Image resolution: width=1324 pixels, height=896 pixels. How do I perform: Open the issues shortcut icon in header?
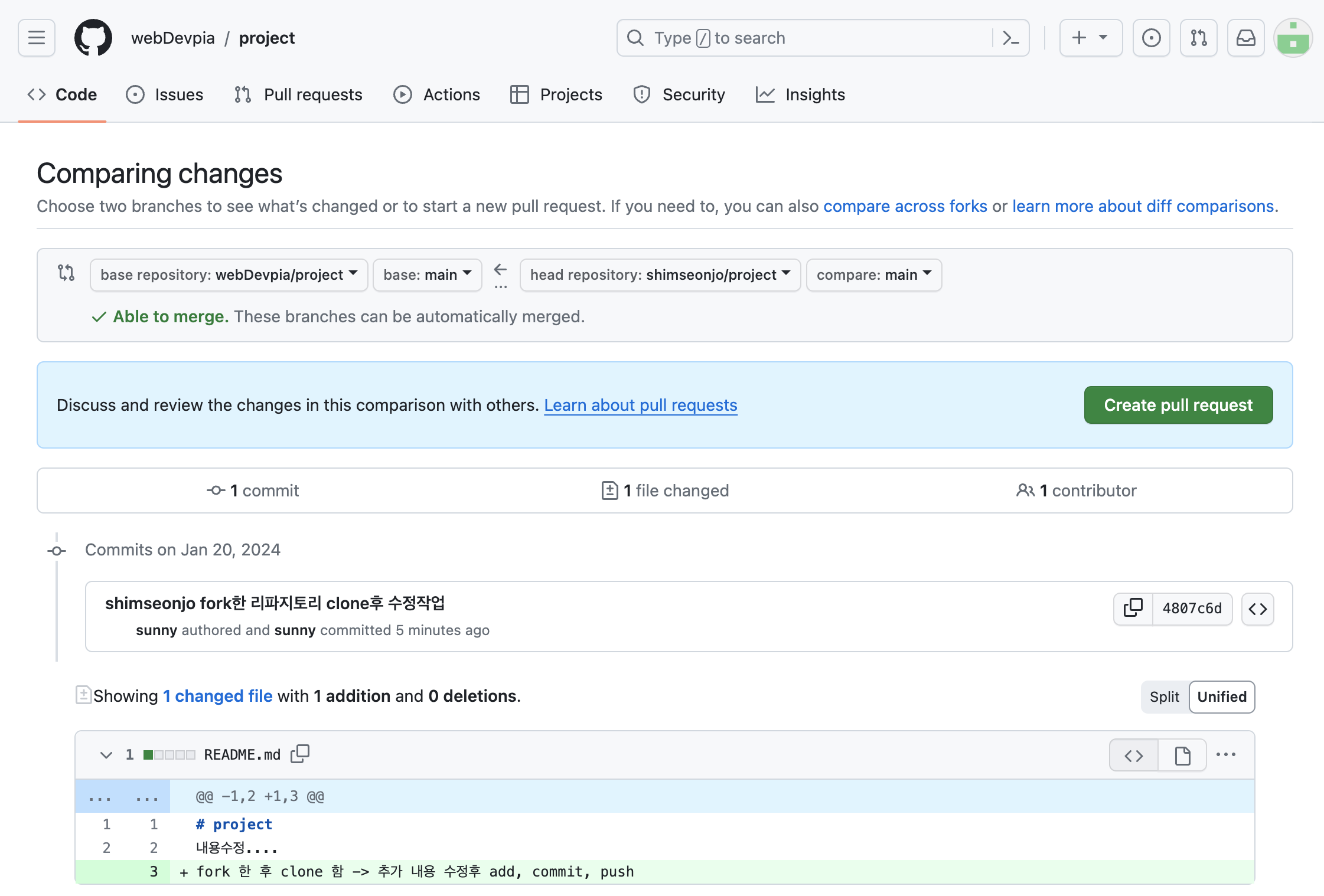[1151, 38]
